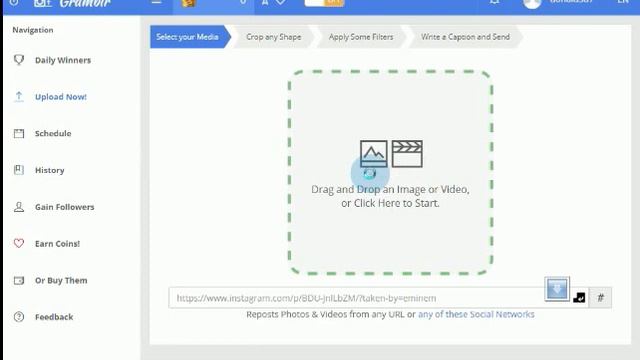Click 'or Click Here to Start.' text
640x360 pixels.
point(390,203)
